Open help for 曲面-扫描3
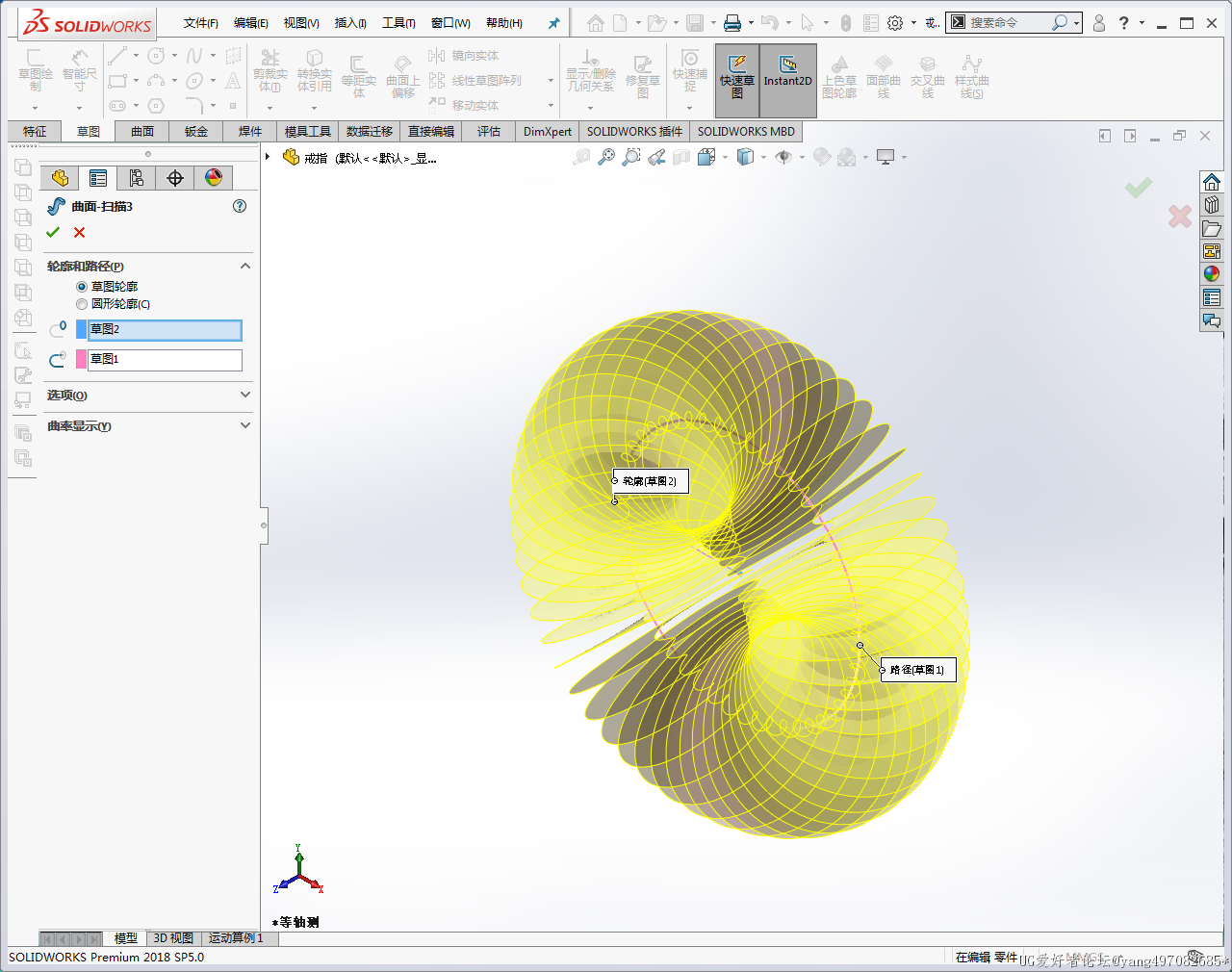The image size is (1232, 972). point(240,206)
